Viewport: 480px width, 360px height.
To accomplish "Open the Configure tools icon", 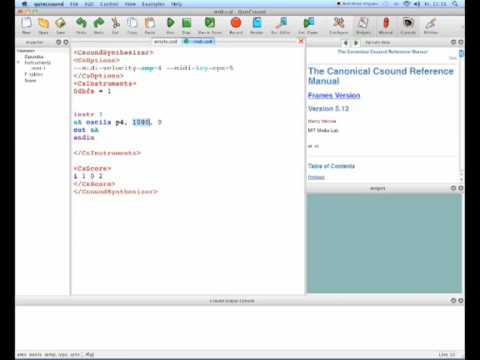I will [x=339, y=25].
